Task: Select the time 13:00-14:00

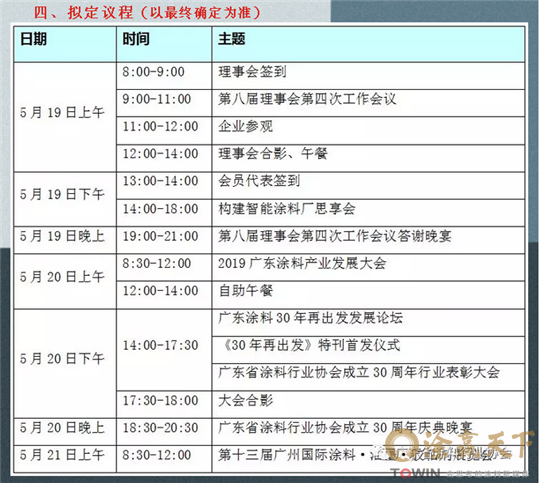Action: [160, 181]
